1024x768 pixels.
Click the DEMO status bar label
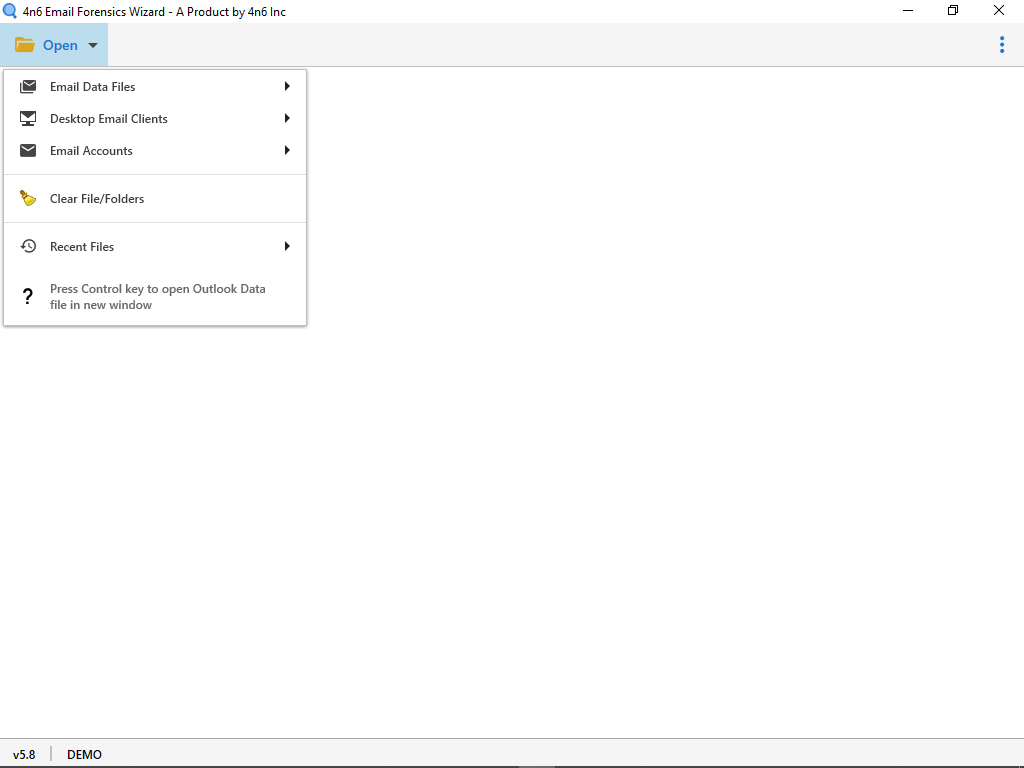coord(84,754)
